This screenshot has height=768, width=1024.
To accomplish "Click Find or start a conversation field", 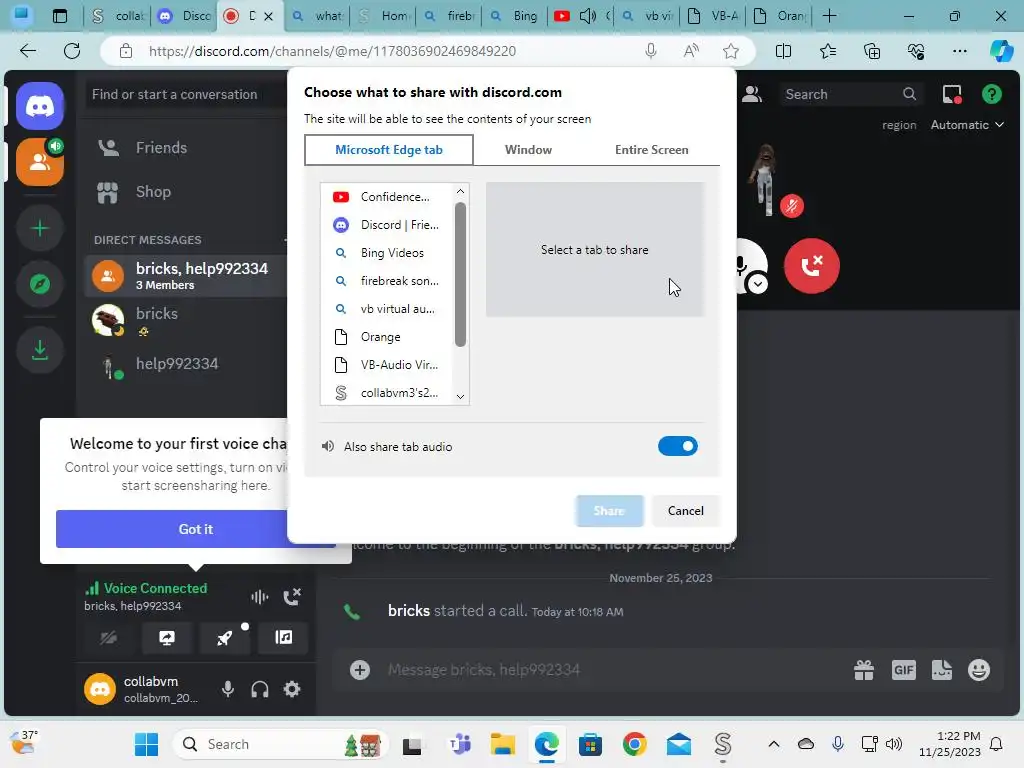I will [186, 94].
